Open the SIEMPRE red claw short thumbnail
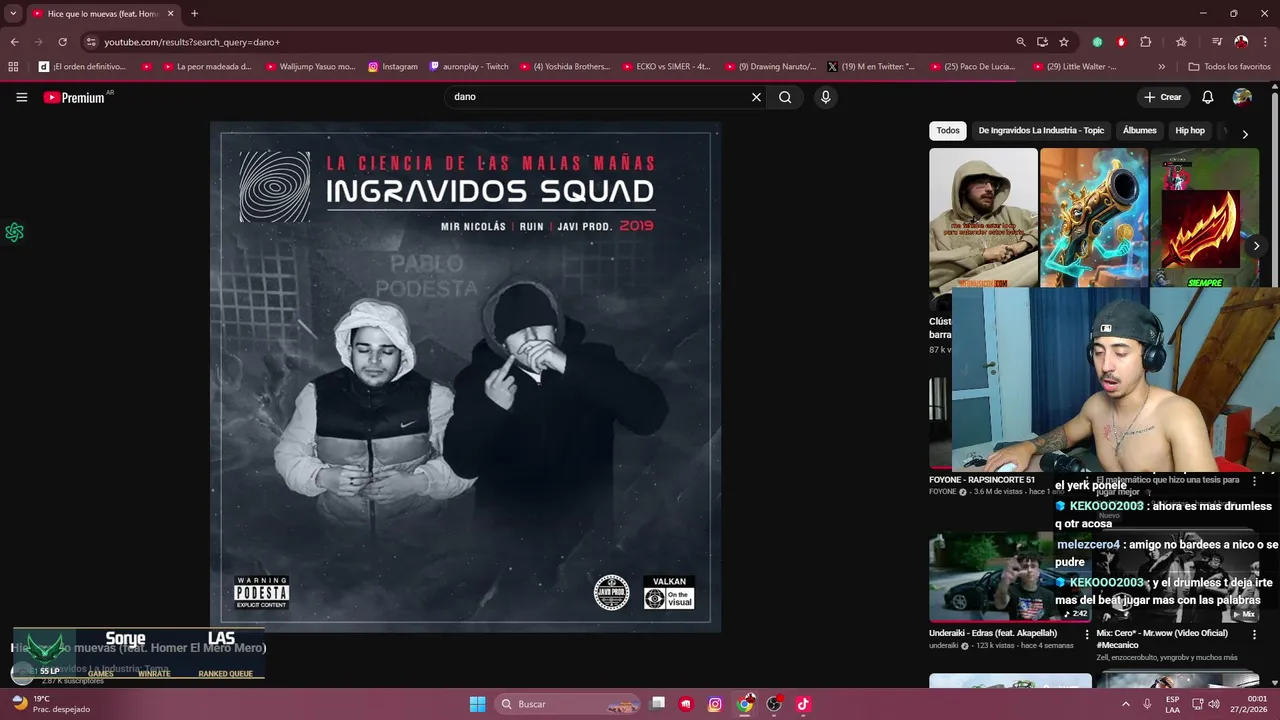Viewport: 1280px width, 720px height. [1205, 218]
